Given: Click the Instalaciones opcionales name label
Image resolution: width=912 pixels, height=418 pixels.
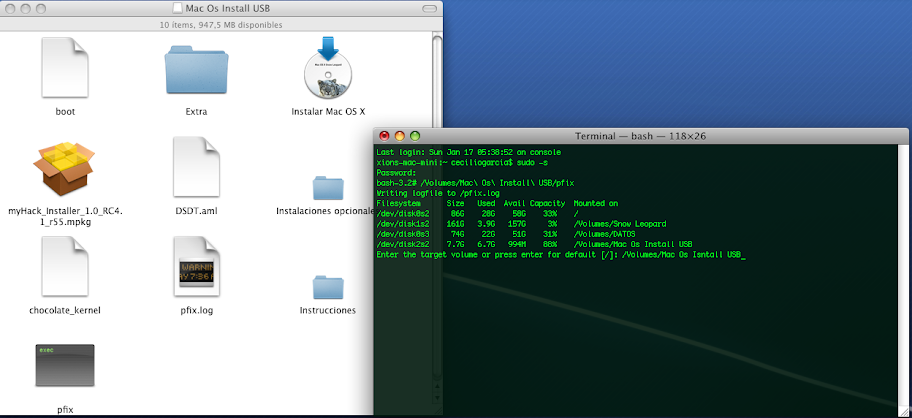Looking at the screenshot, I should point(325,211).
